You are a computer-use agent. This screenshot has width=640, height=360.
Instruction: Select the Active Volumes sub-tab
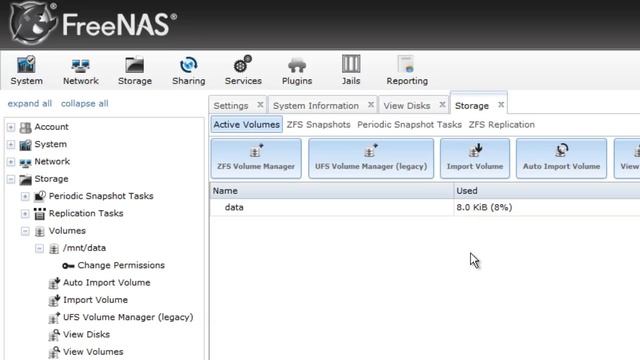(x=247, y=124)
